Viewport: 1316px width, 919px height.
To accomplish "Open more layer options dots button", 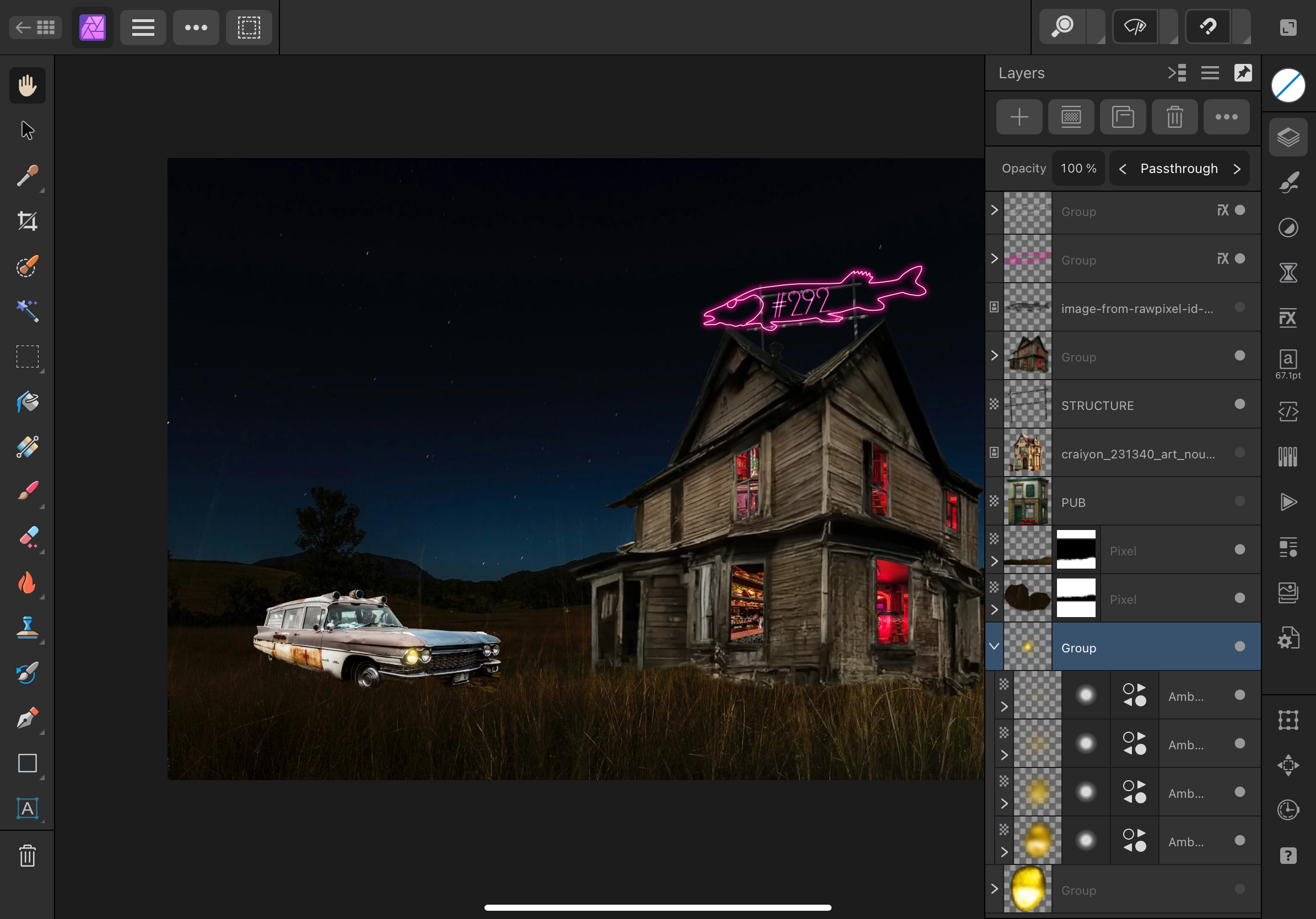I will click(1227, 117).
